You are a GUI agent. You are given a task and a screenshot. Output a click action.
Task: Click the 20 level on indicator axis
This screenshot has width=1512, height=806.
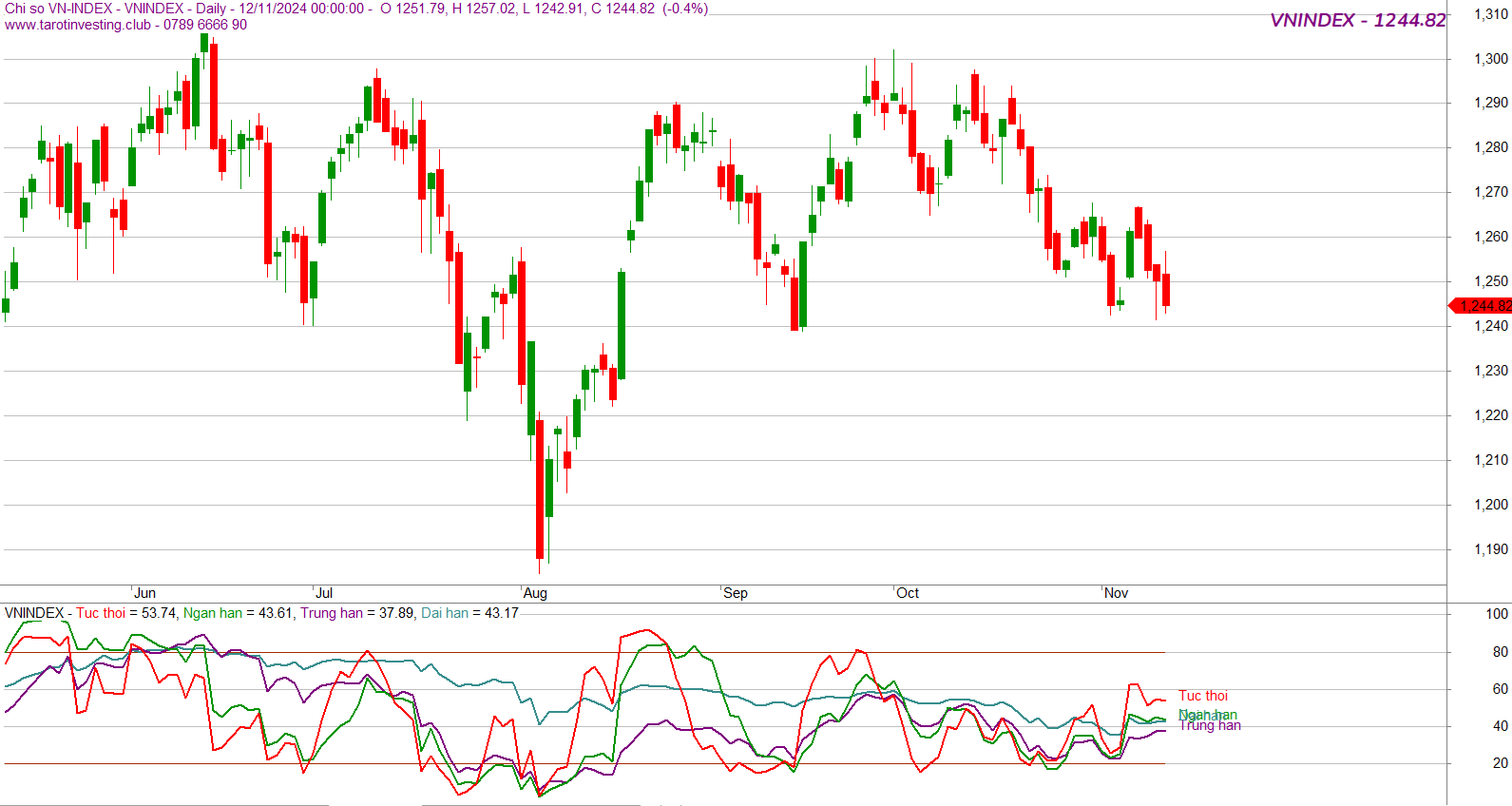1500,763
